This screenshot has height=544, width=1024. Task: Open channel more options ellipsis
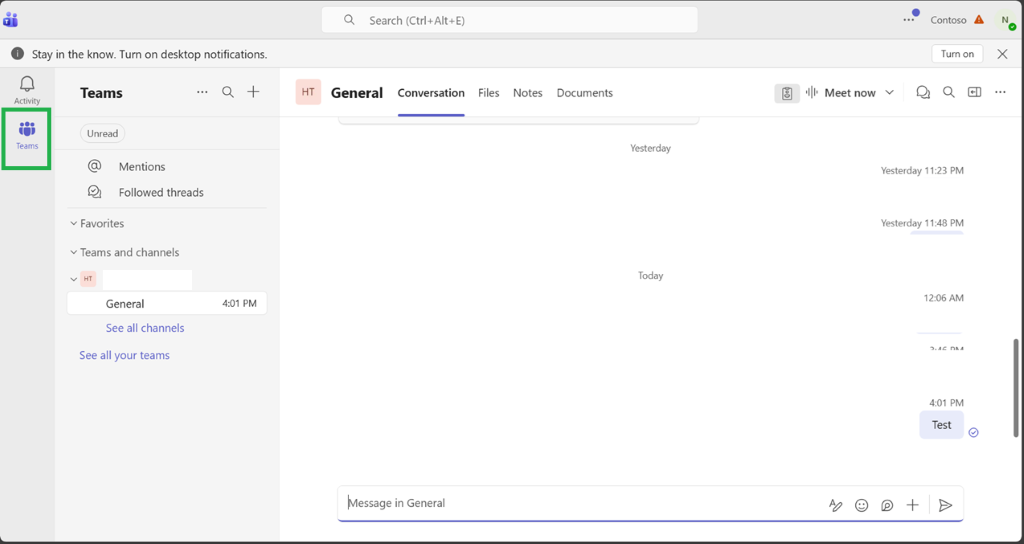(1000, 93)
